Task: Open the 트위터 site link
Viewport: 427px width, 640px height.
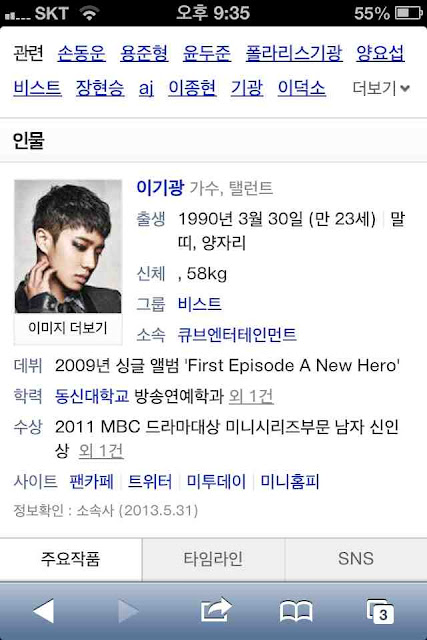Action: click(150, 481)
